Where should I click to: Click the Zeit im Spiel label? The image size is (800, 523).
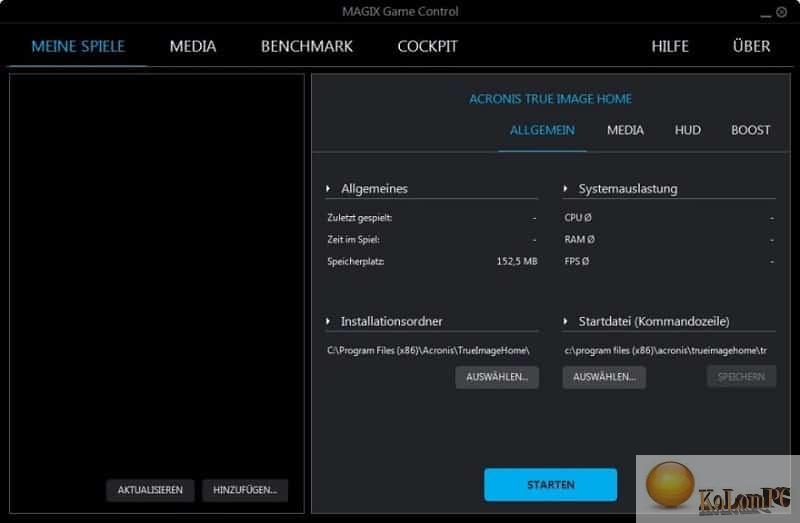click(354, 239)
